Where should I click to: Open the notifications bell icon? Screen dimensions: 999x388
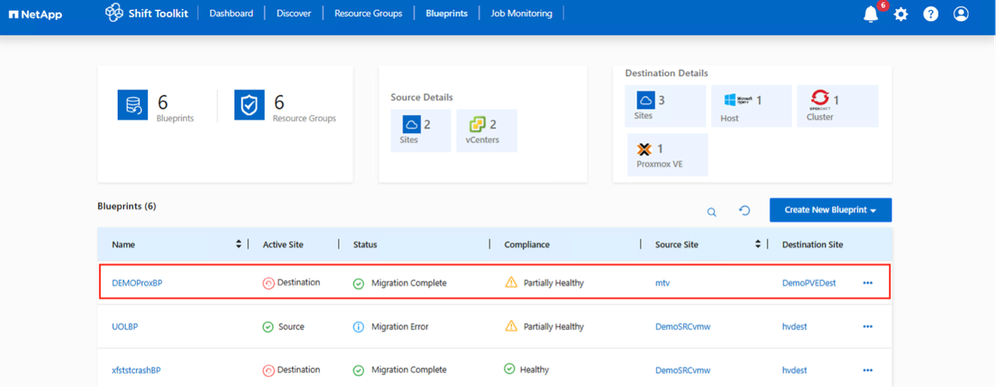pyautogui.click(x=870, y=14)
